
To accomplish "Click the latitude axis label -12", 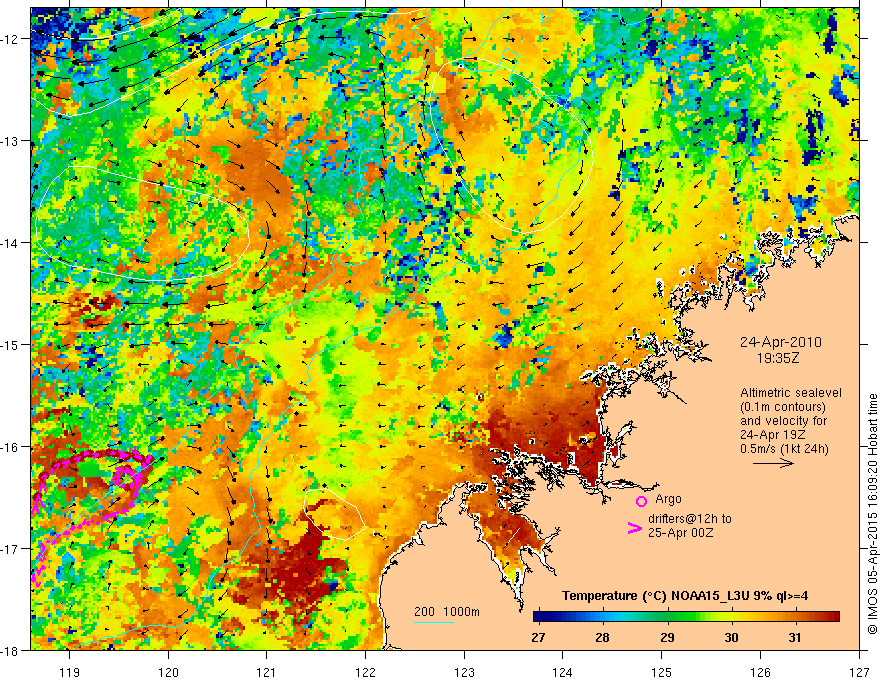I will coord(11,39).
